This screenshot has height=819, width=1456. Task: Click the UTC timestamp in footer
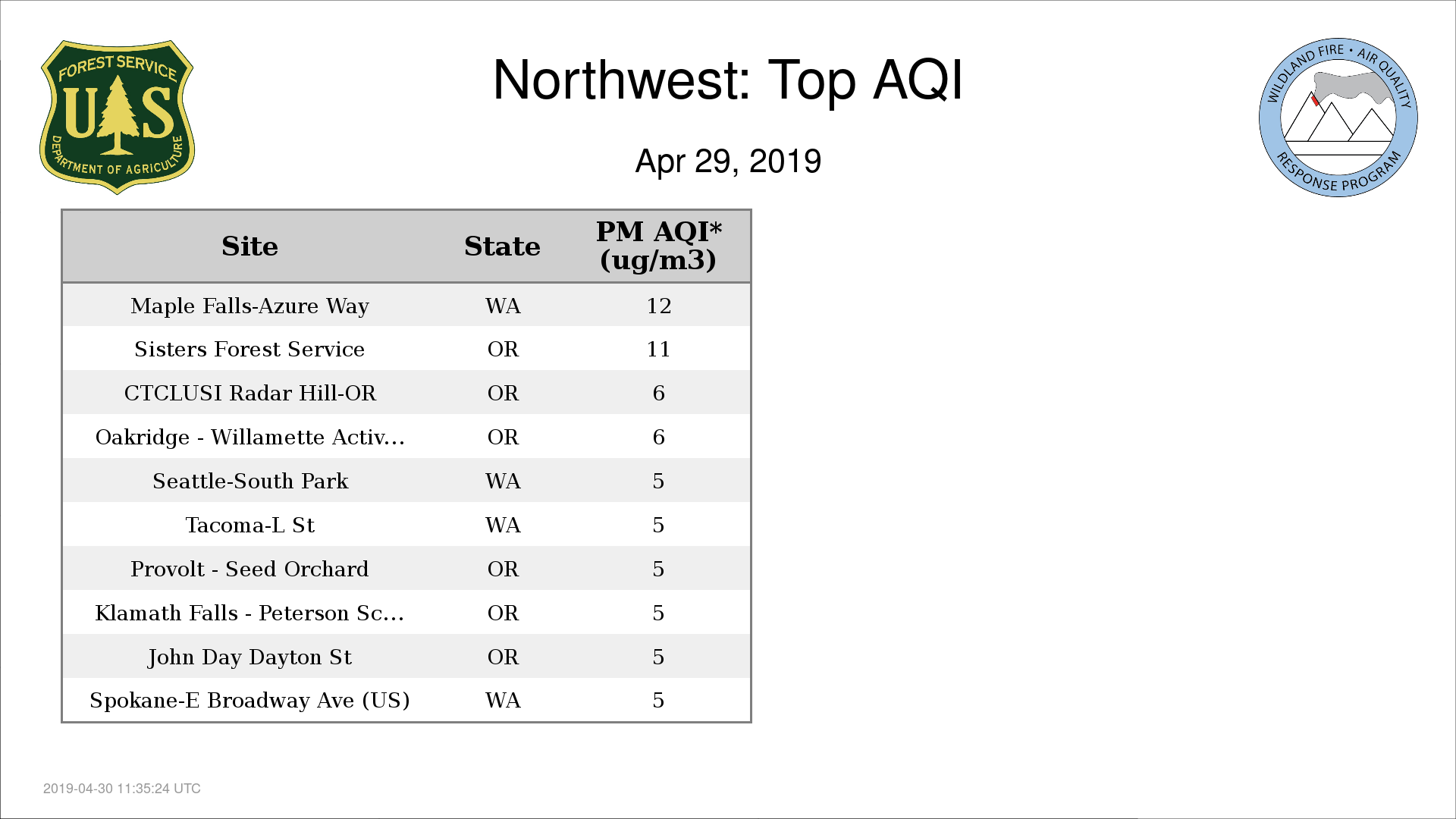pos(122,789)
